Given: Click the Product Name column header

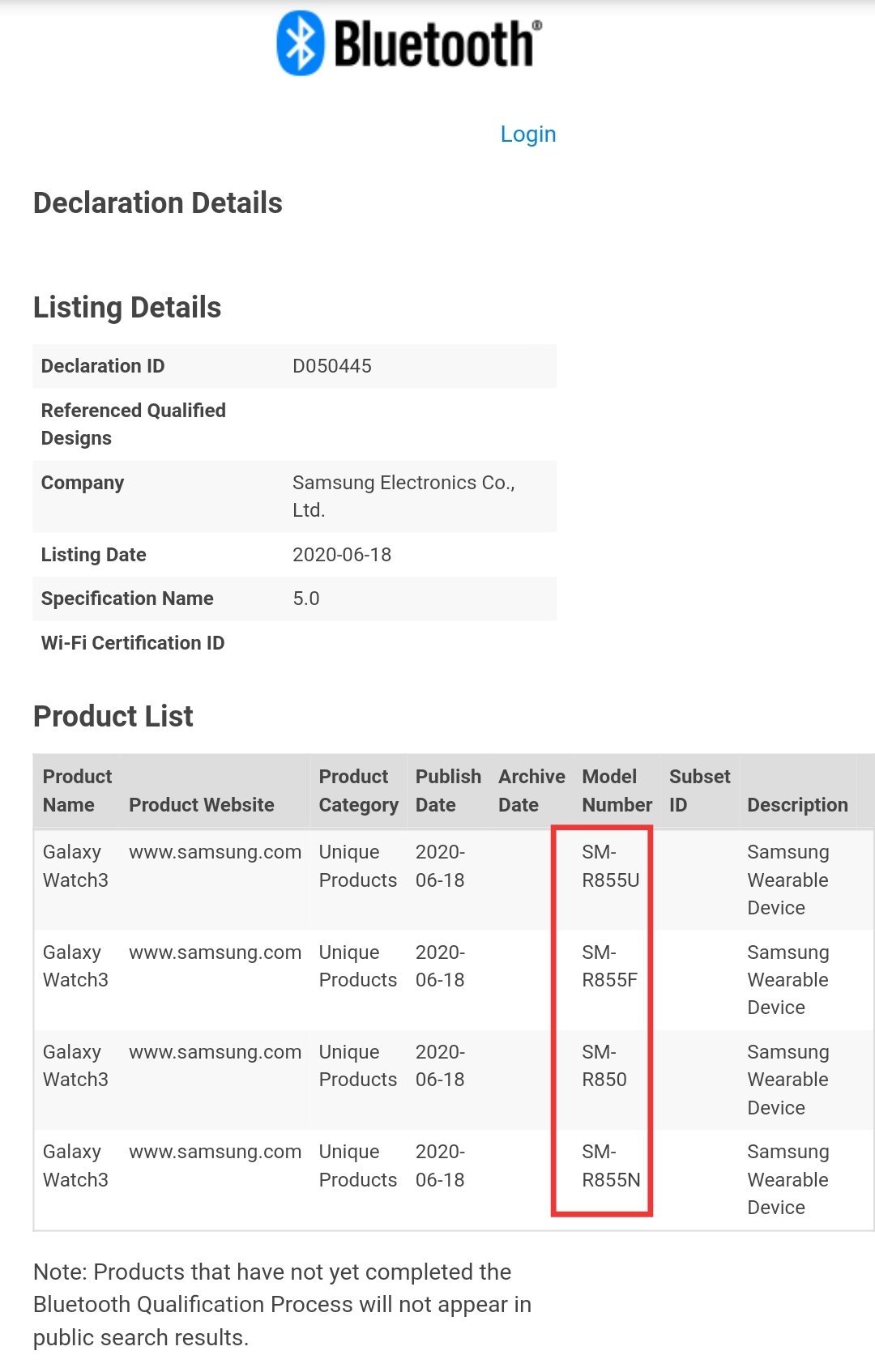Looking at the screenshot, I should [x=77, y=790].
